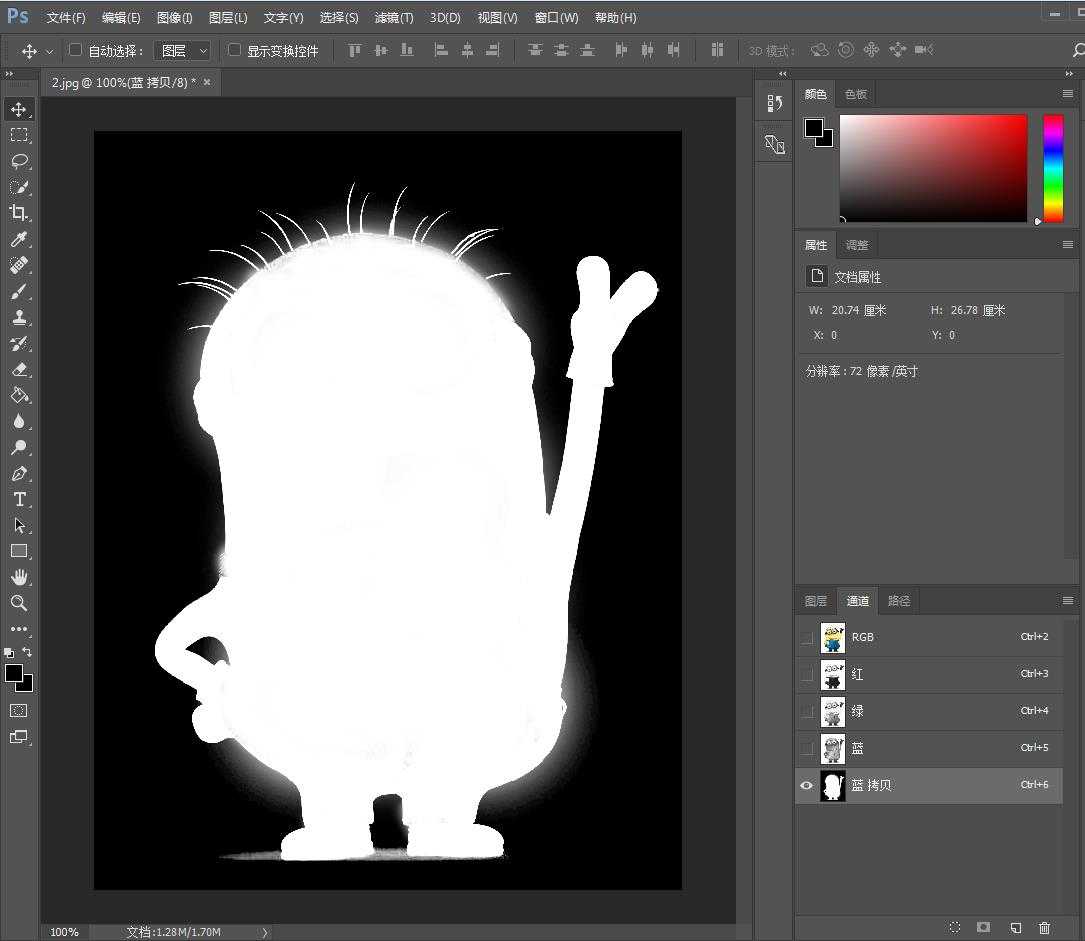This screenshot has width=1085, height=941.
Task: Pick a hue on the rainbow slider
Action: click(x=1053, y=169)
